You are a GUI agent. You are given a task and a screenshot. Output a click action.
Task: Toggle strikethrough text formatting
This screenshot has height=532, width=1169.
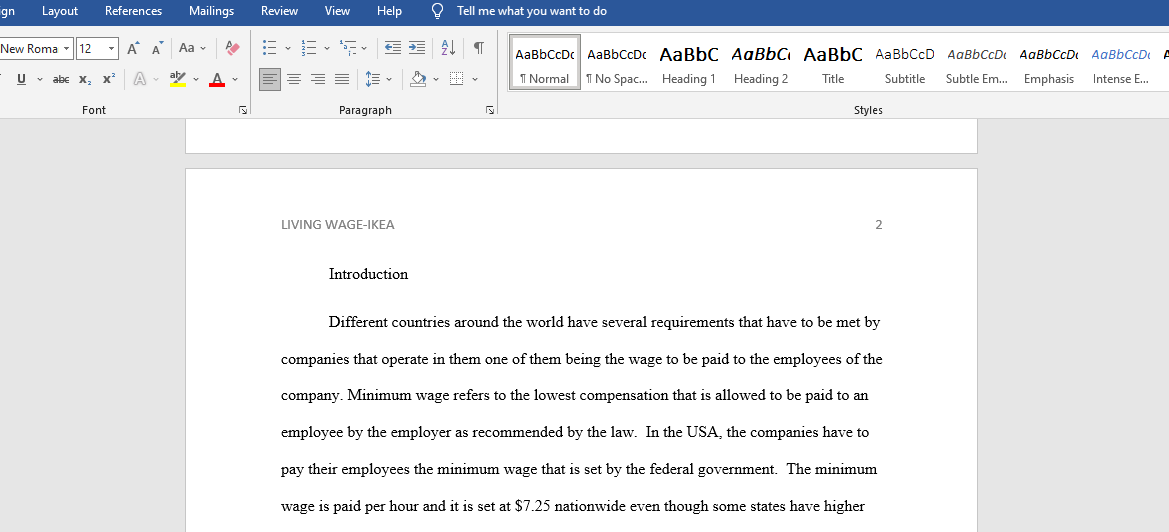tap(61, 79)
